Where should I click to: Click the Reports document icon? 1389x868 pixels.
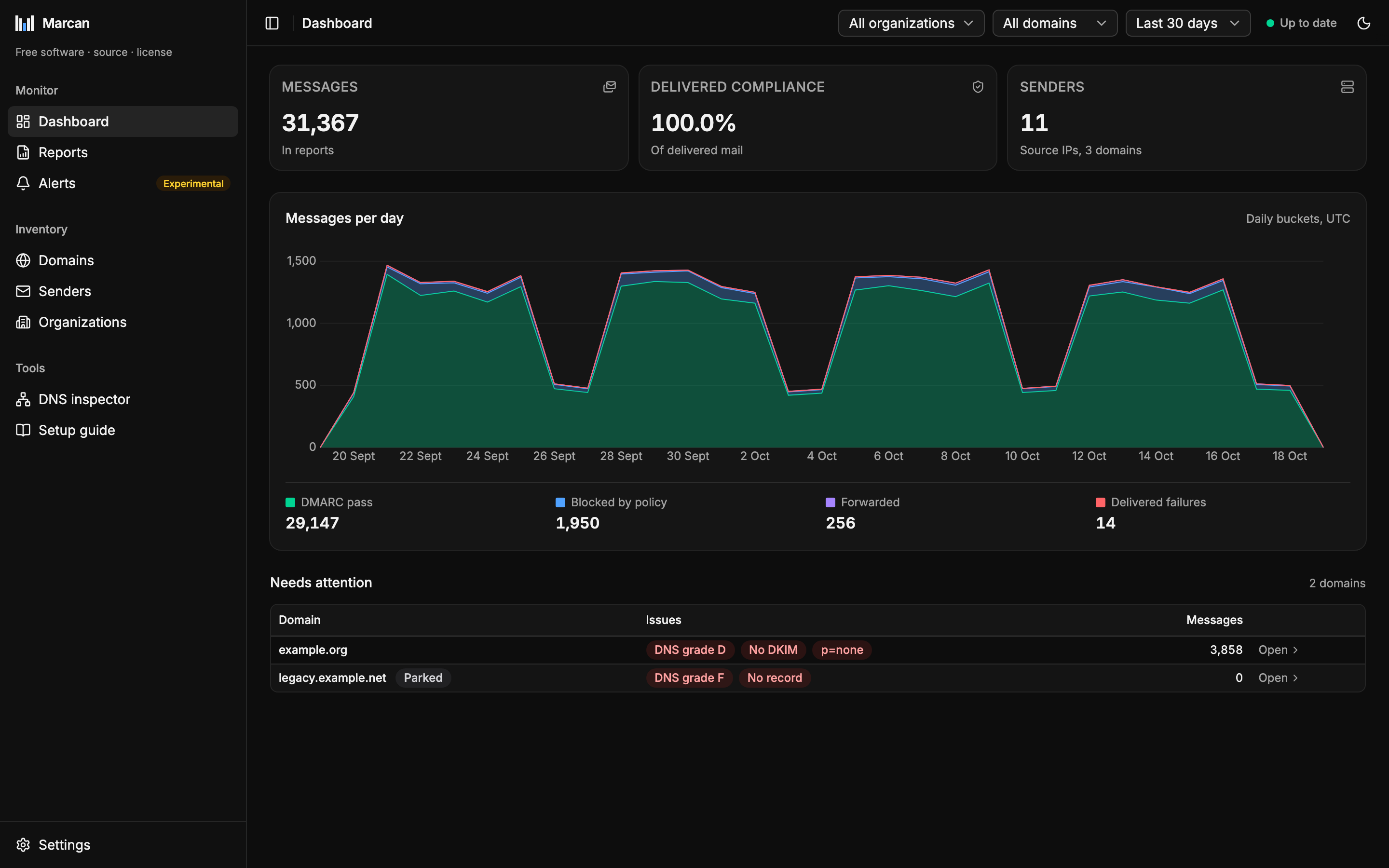tap(23, 152)
